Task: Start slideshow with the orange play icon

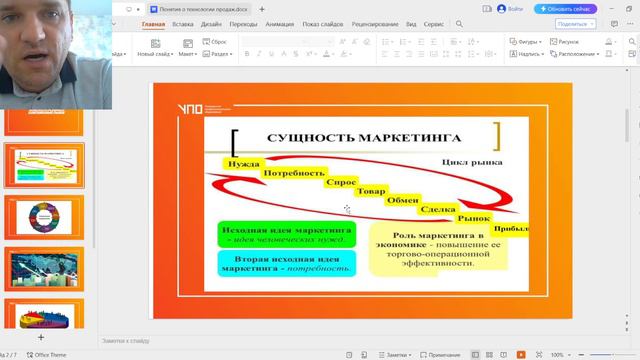Action: pyautogui.click(x=521, y=355)
